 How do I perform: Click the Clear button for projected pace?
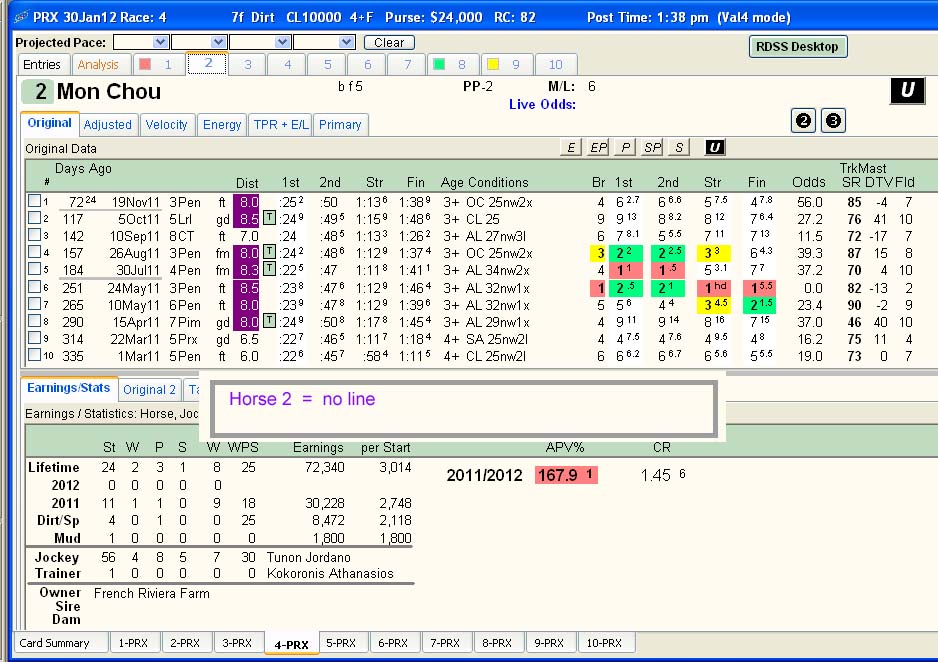389,42
